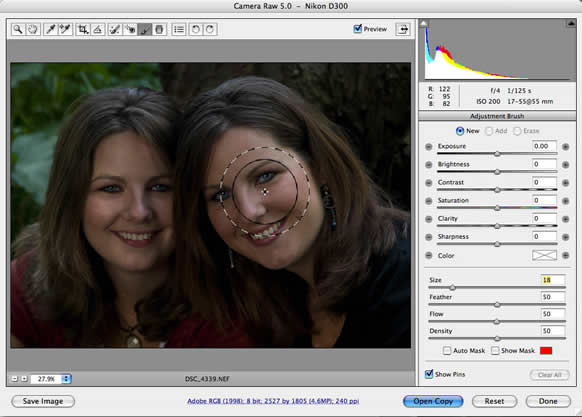Open workflow options Adobe RGB link
The width and height of the screenshot is (582, 417).
coord(273,401)
